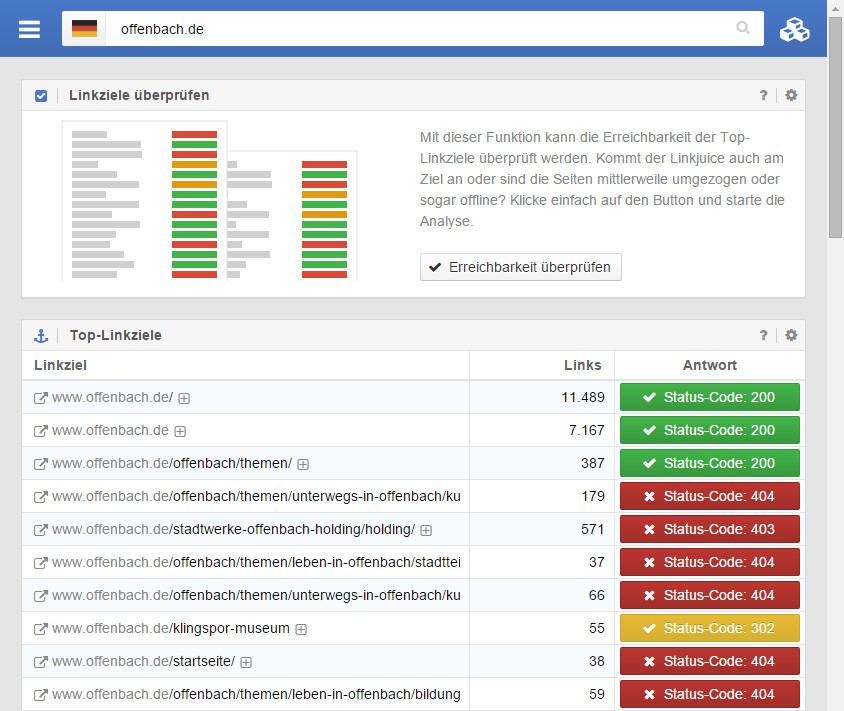844x711 pixels.
Task: Open the cubes module icon
Action: click(796, 30)
